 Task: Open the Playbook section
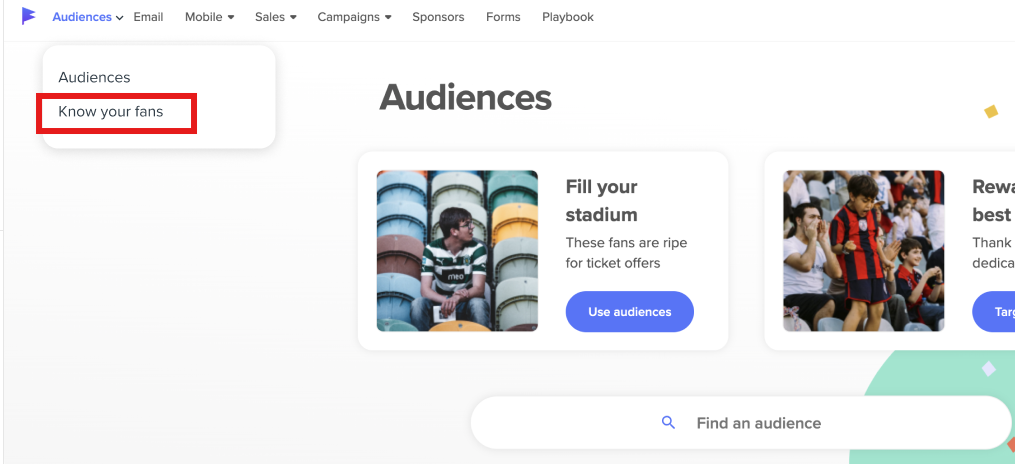pos(567,17)
